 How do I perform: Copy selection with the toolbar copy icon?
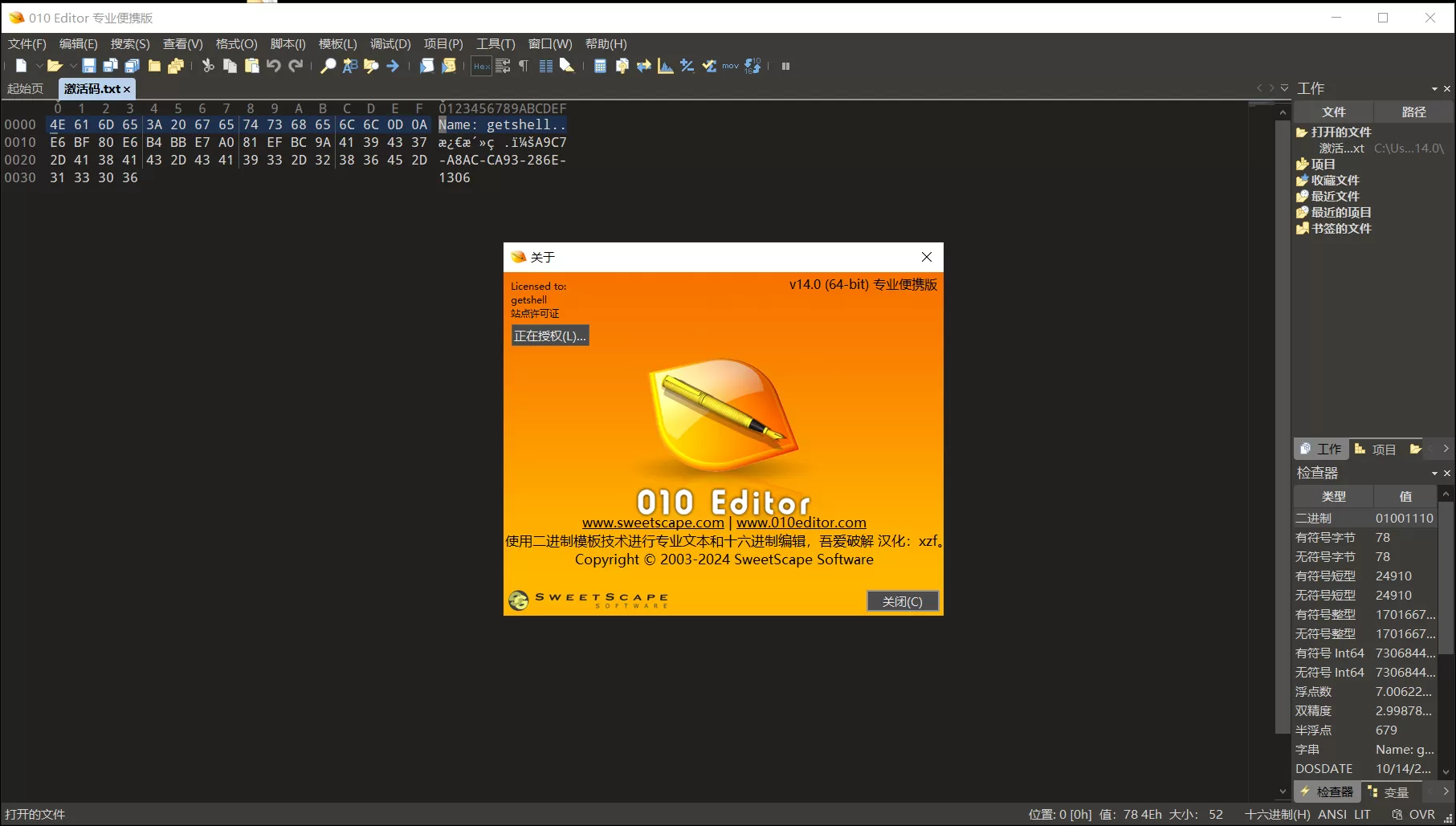230,66
